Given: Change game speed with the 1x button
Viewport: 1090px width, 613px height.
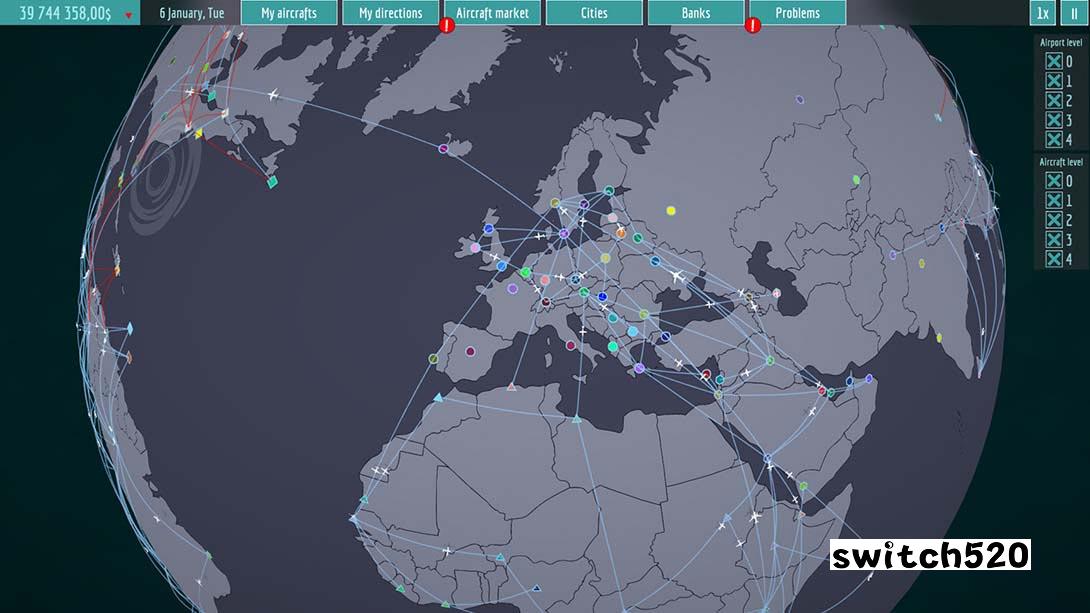Looking at the screenshot, I should (x=1042, y=13).
